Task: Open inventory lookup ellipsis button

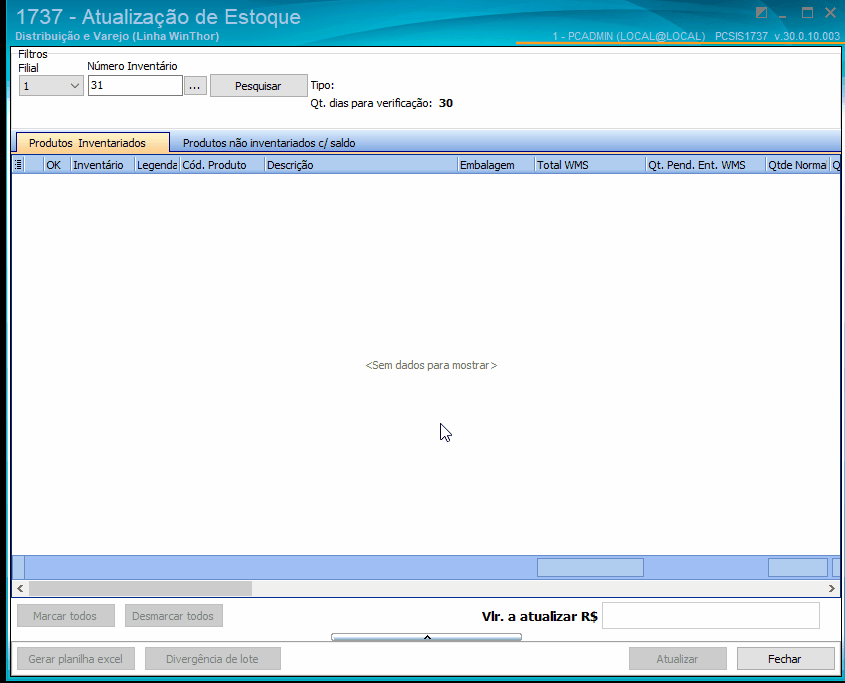Action: point(195,86)
